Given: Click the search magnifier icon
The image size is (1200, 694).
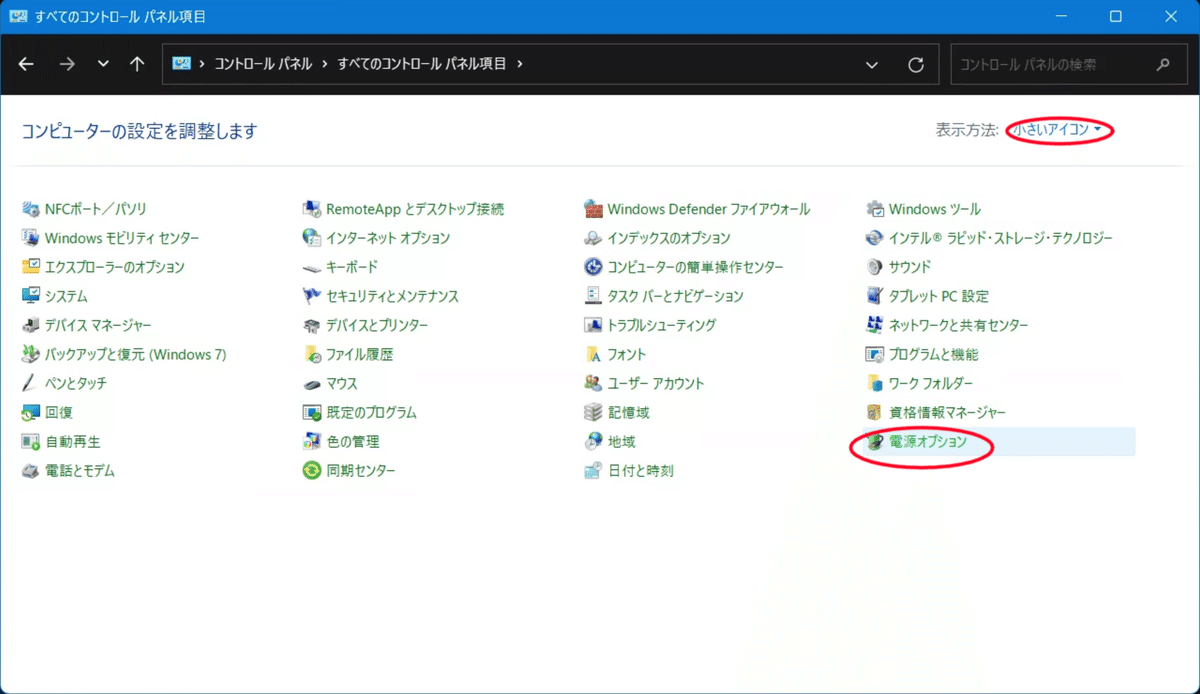Looking at the screenshot, I should tap(1163, 64).
